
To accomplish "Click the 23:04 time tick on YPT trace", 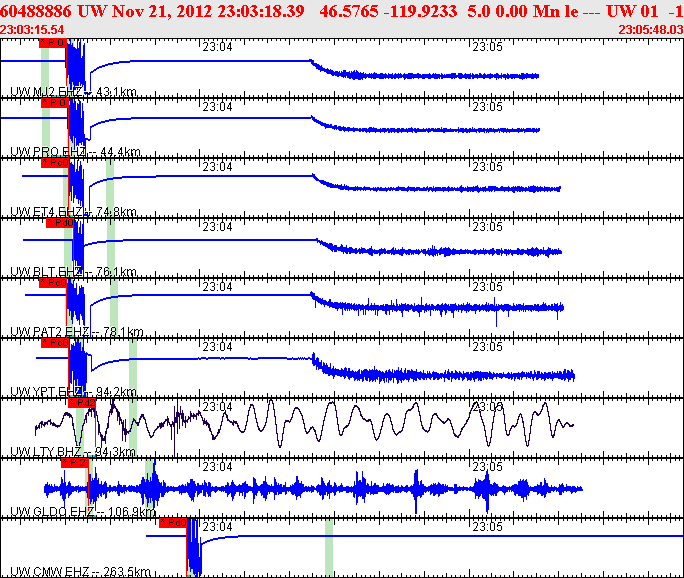I will [x=217, y=347].
